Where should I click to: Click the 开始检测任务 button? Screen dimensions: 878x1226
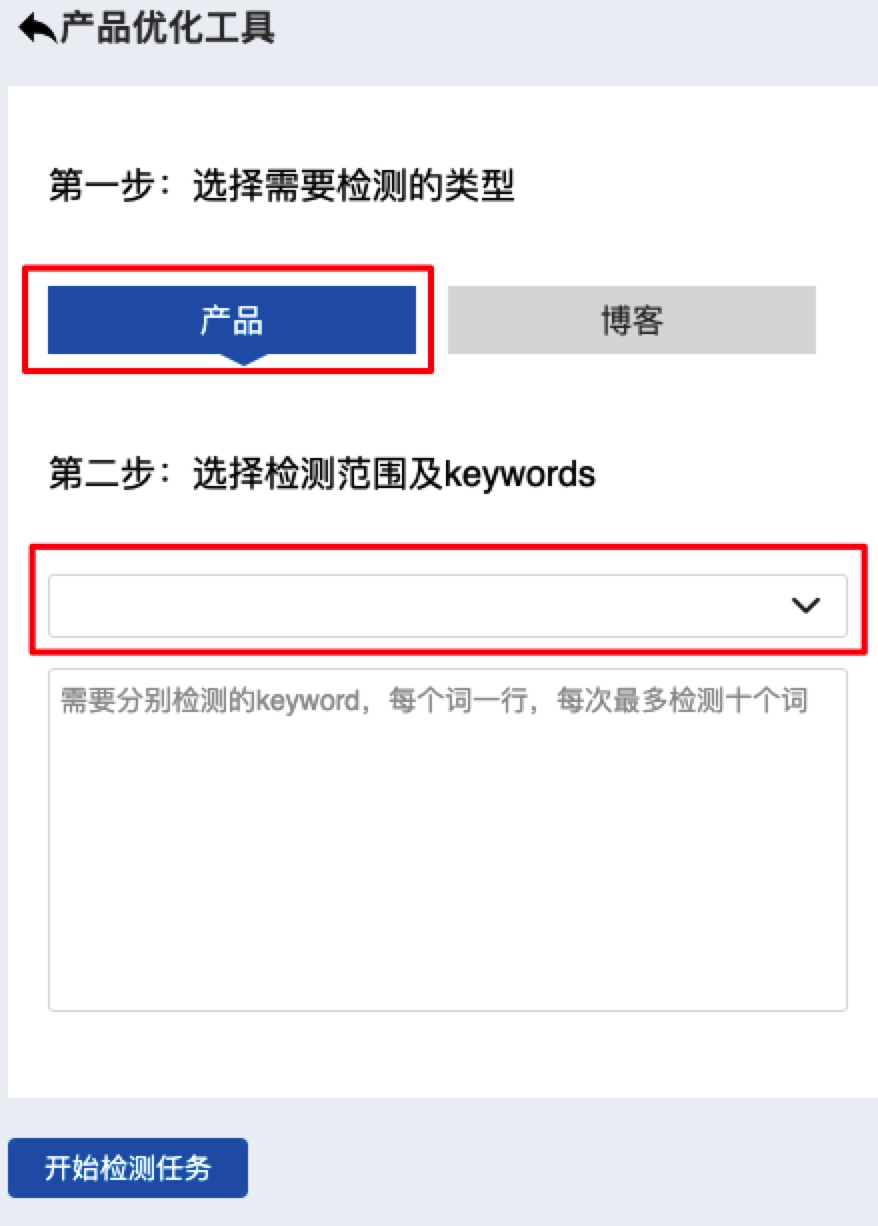tap(128, 1168)
